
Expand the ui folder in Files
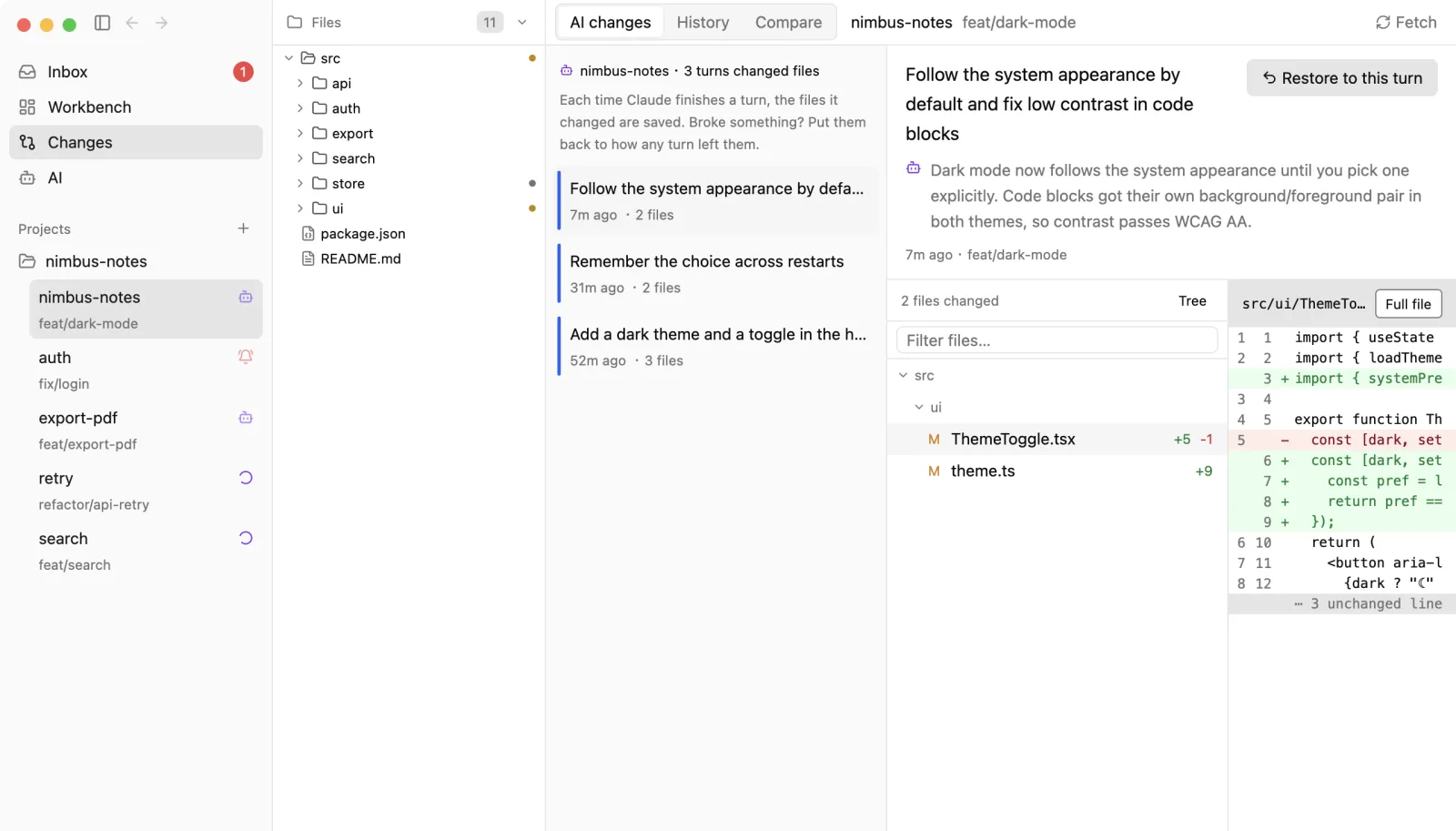click(x=300, y=208)
